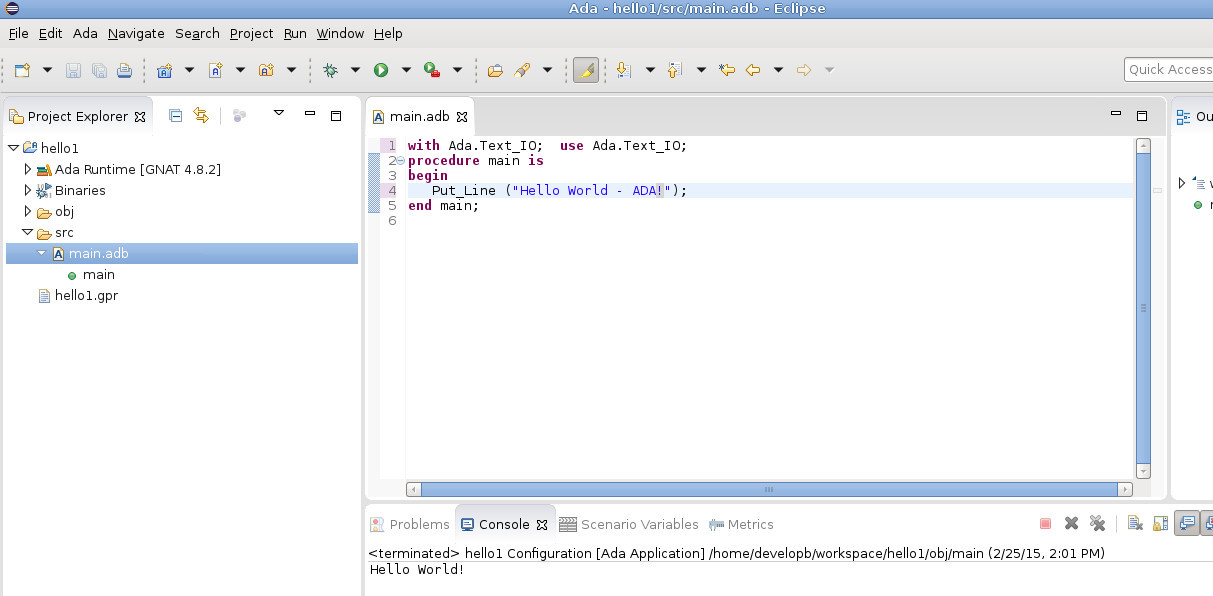Click the red Terminate console button

[x=1045, y=523]
